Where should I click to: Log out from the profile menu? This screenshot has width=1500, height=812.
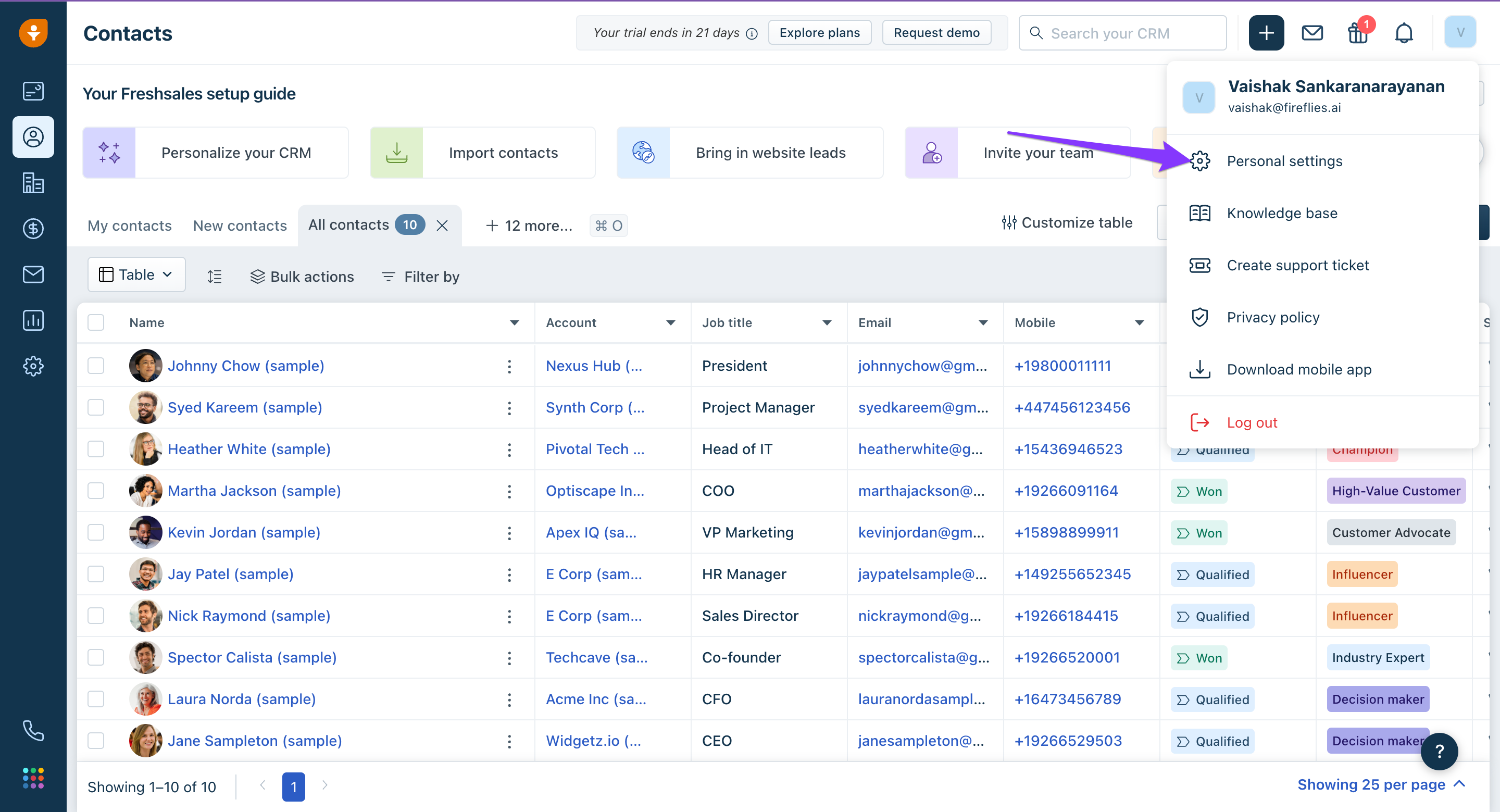(x=1322, y=422)
